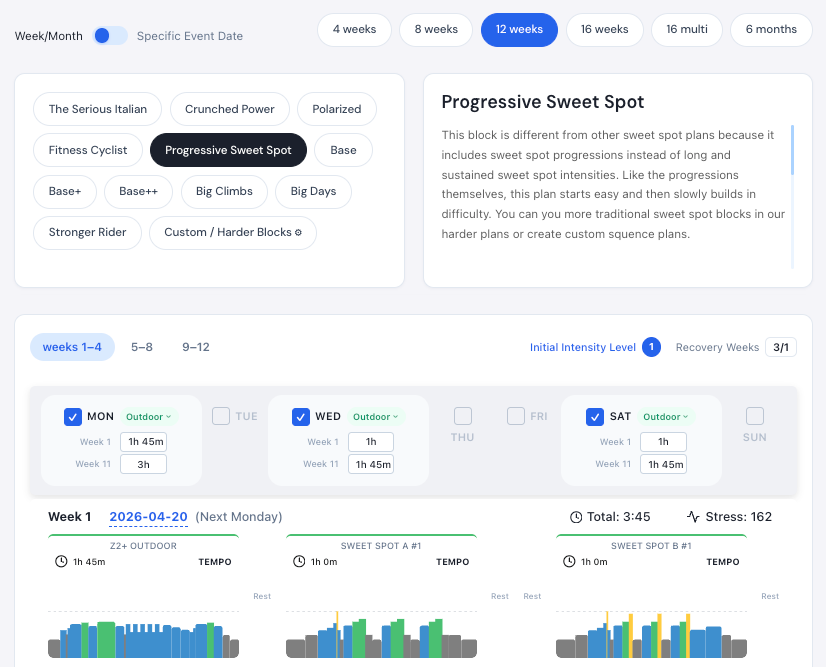Click the clock icon on Sweet Spot B #1

point(570,562)
